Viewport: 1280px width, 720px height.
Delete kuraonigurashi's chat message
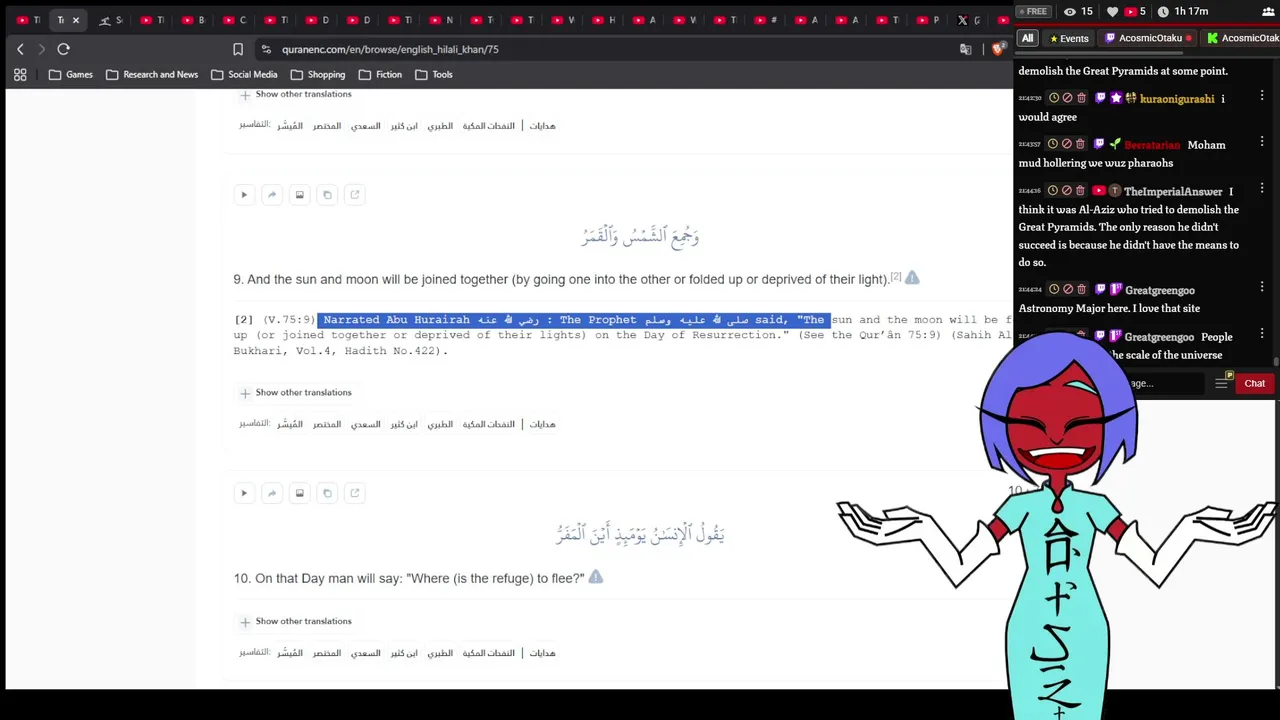tap(1080, 98)
